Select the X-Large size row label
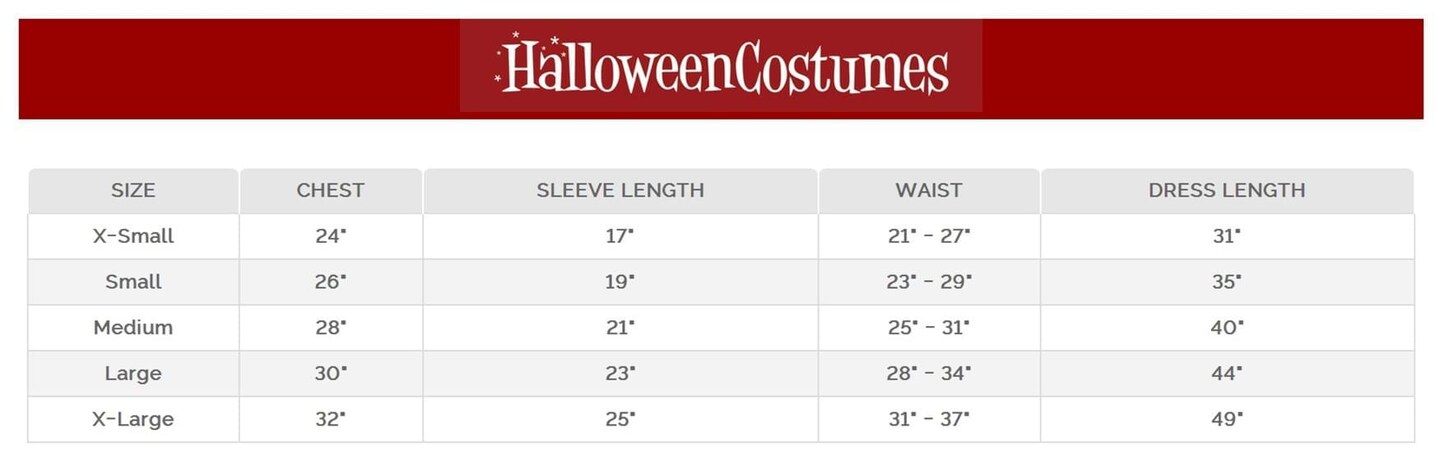The width and height of the screenshot is (1440, 470). 133,420
